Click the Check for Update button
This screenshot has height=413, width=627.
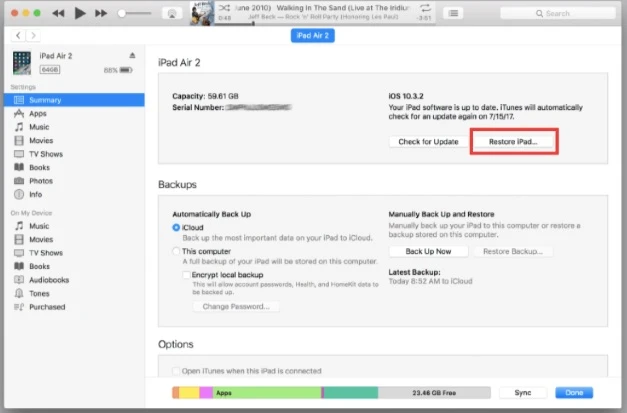pos(428,142)
